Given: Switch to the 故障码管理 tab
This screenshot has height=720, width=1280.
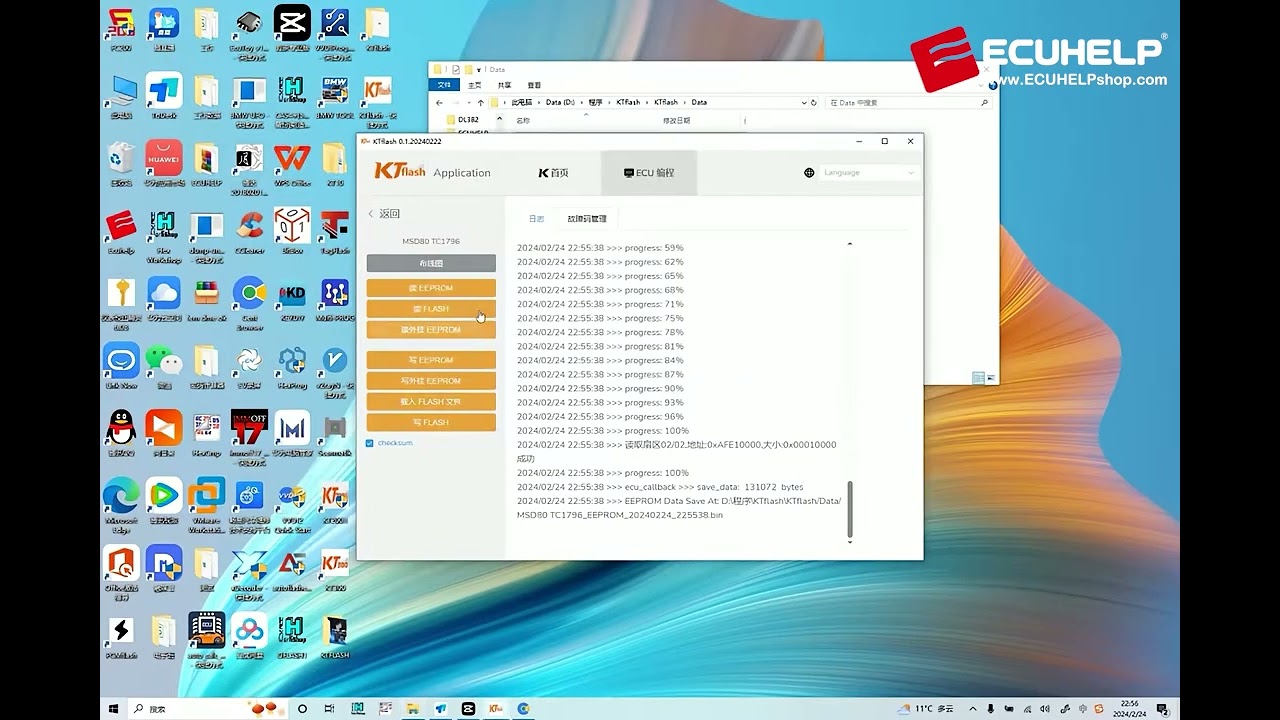Looking at the screenshot, I should pyautogui.click(x=587, y=218).
